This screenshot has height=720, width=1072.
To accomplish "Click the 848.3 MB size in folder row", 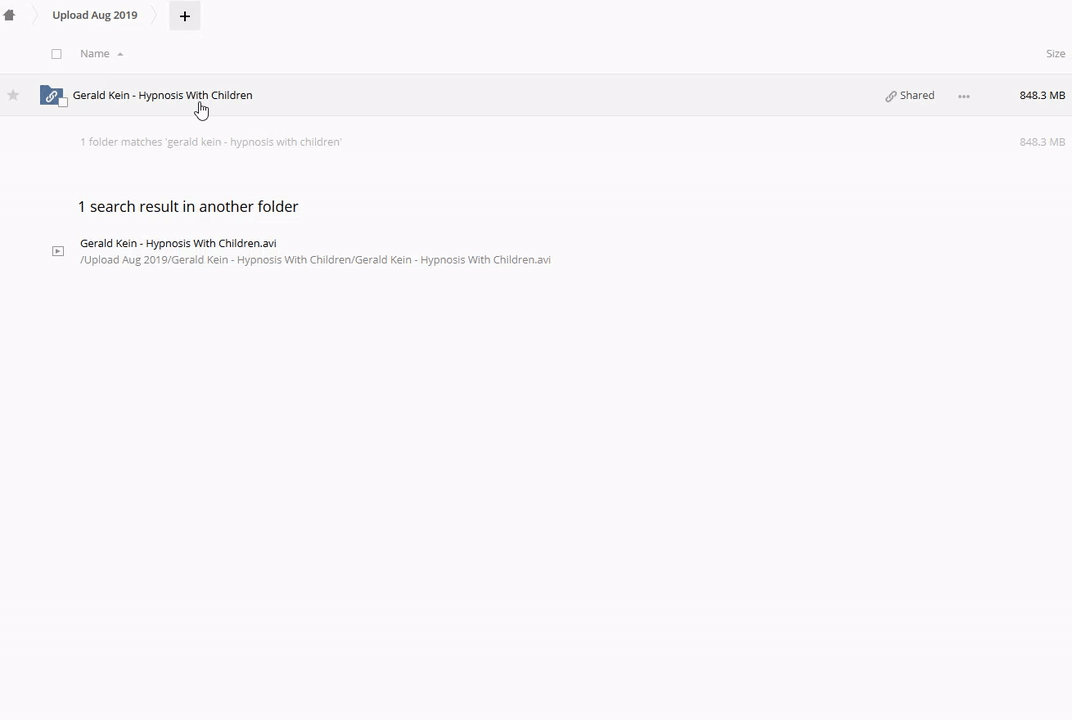I will (1041, 95).
